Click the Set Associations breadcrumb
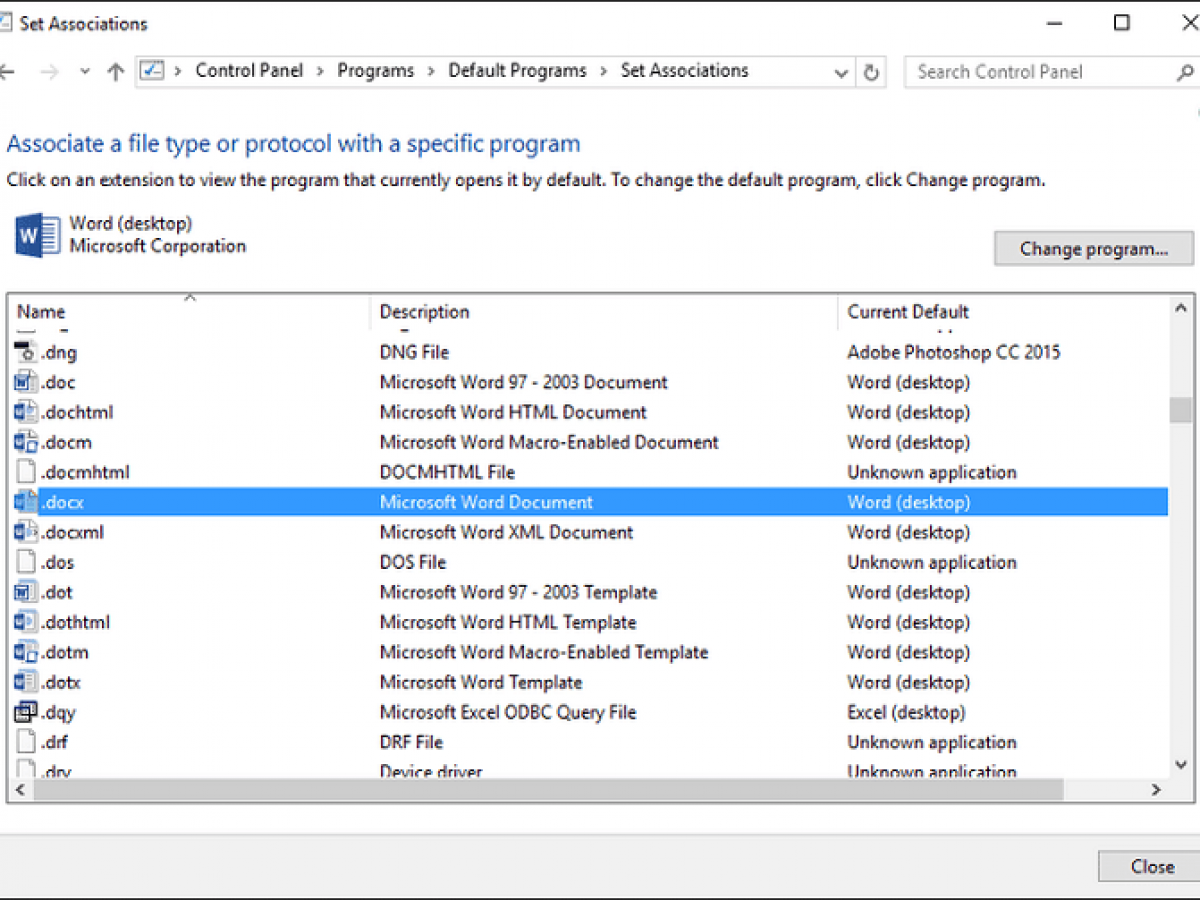Screen dimensions: 1200x900 tap(684, 71)
